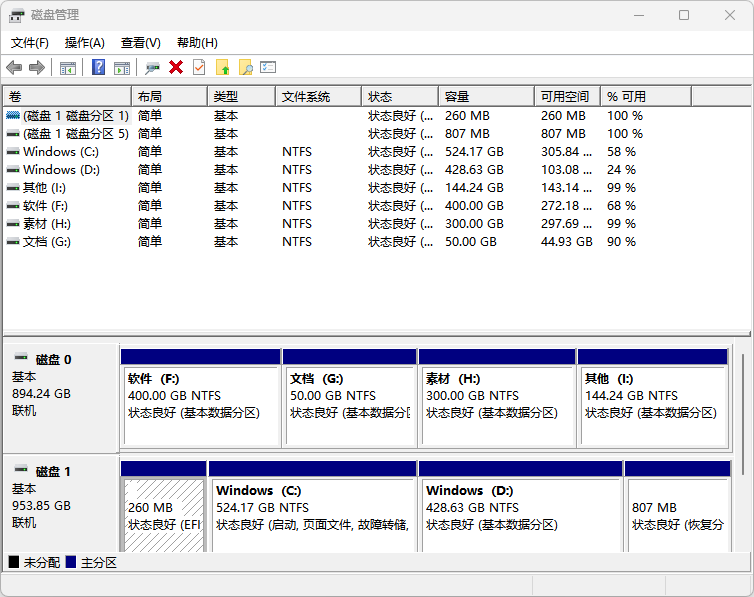The height and width of the screenshot is (597, 754).
Task: Click the Forward arrow toolbar icon
Action: (x=37, y=67)
